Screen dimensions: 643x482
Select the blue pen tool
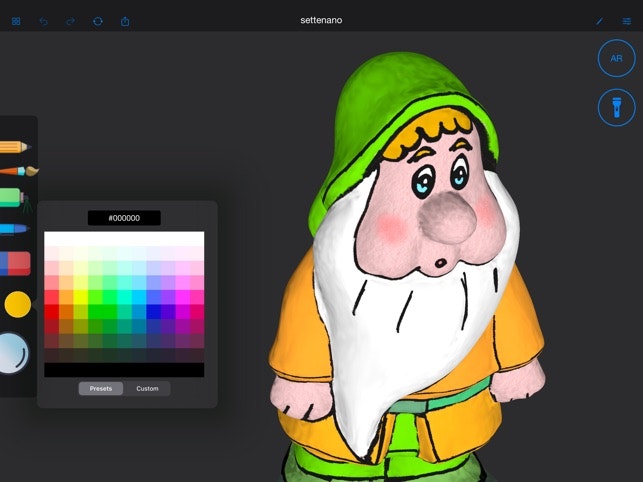tap(14, 229)
